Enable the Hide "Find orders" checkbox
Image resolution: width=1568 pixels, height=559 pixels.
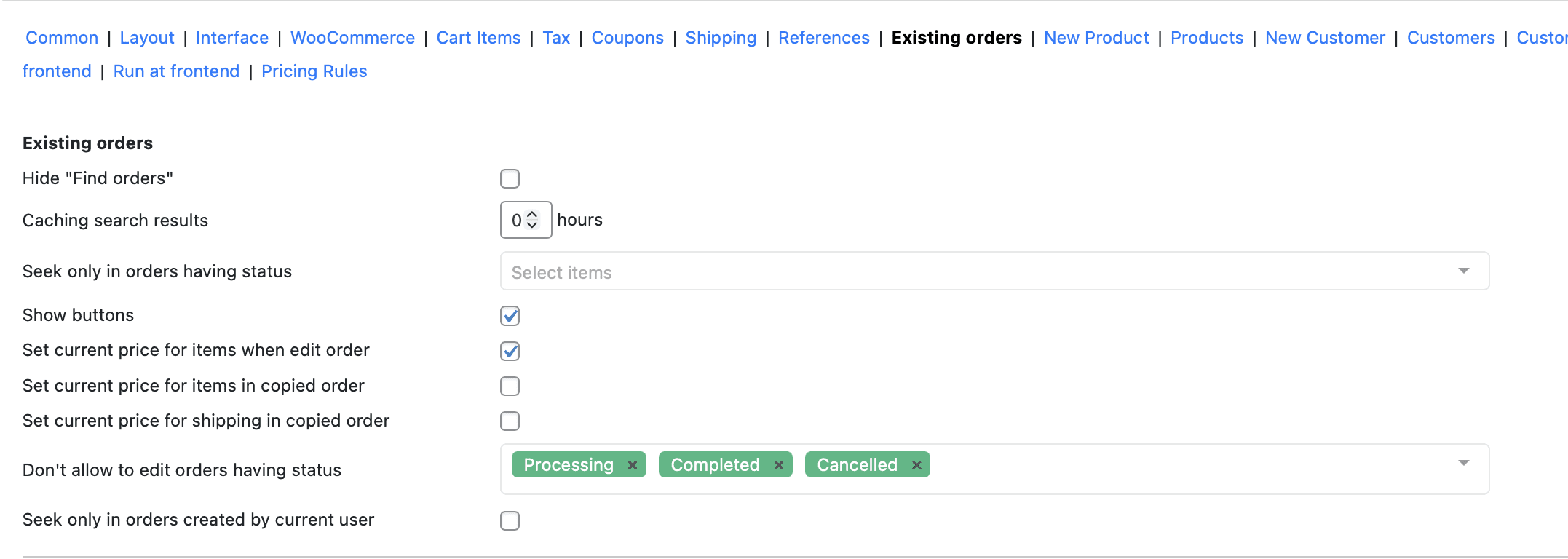click(510, 178)
